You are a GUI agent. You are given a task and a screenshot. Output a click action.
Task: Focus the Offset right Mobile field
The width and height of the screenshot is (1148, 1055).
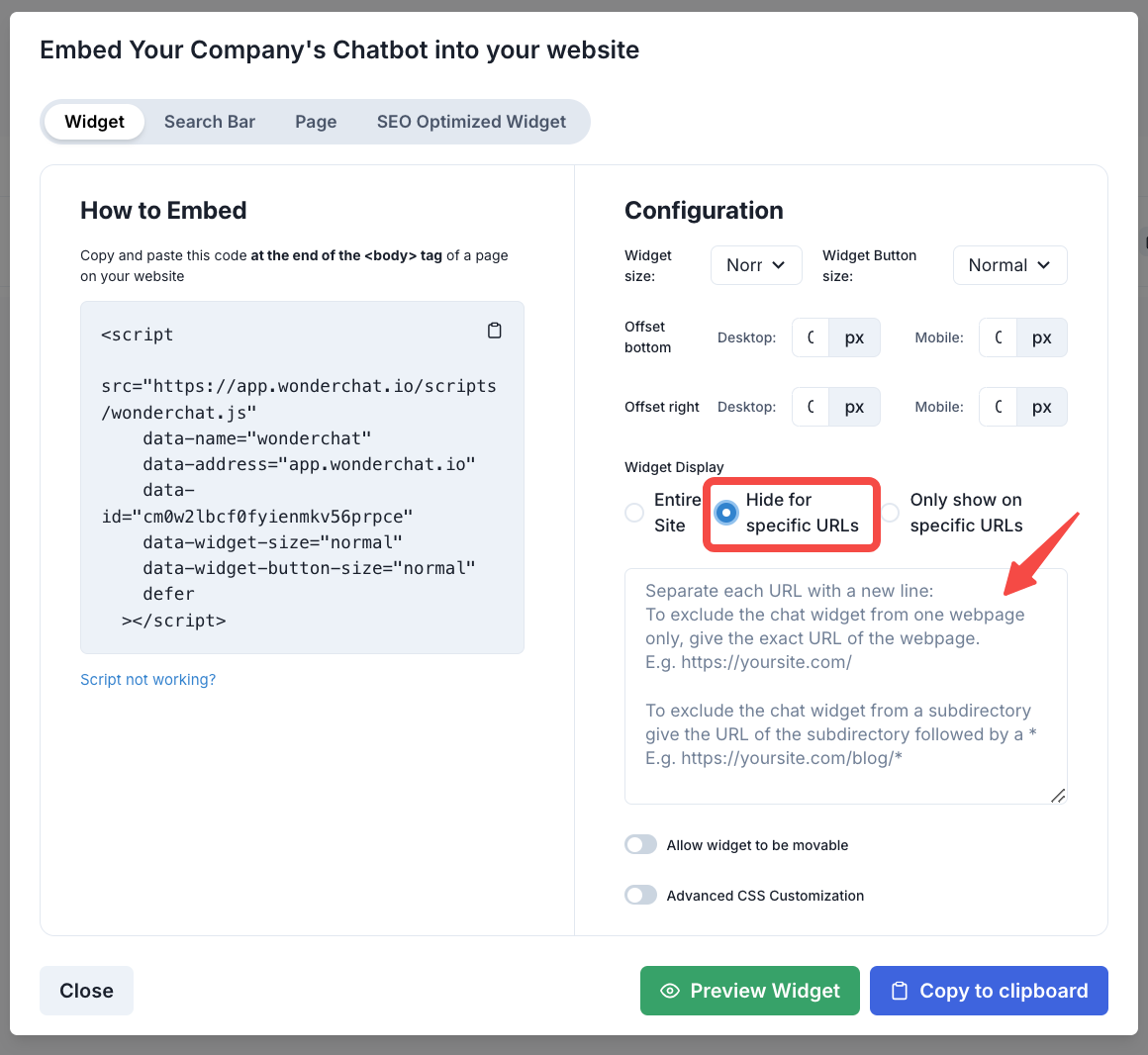(x=998, y=407)
